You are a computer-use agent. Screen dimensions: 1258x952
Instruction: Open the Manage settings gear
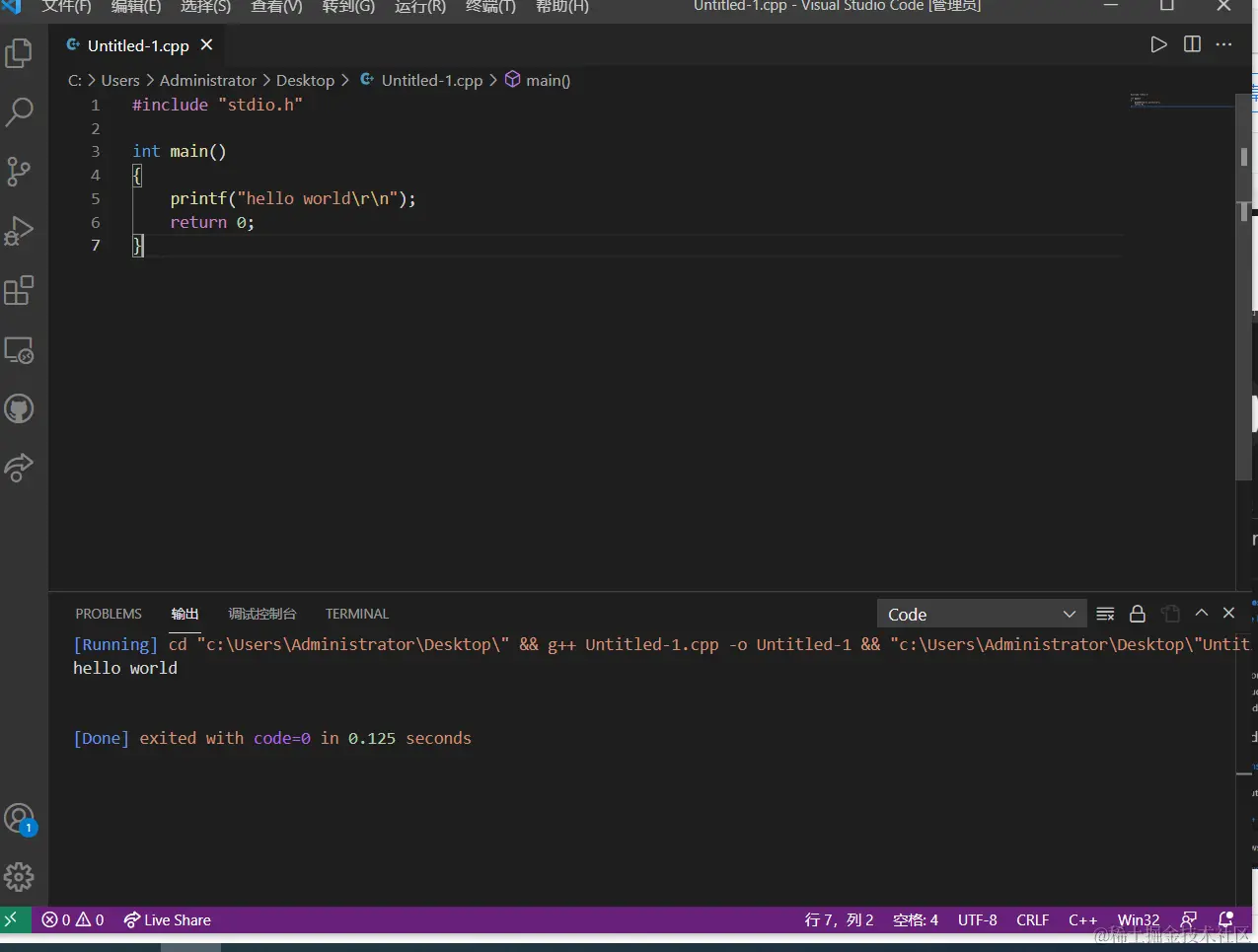click(x=19, y=877)
